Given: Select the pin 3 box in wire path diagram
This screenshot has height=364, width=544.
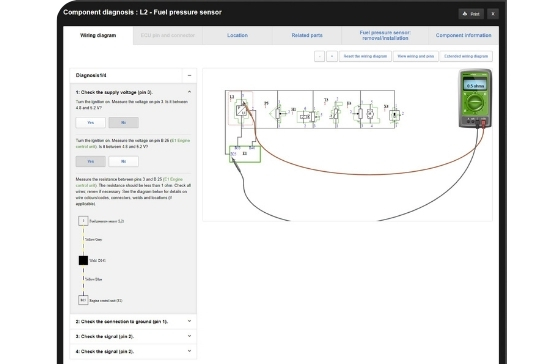Looking at the screenshot, I should pos(83,221).
